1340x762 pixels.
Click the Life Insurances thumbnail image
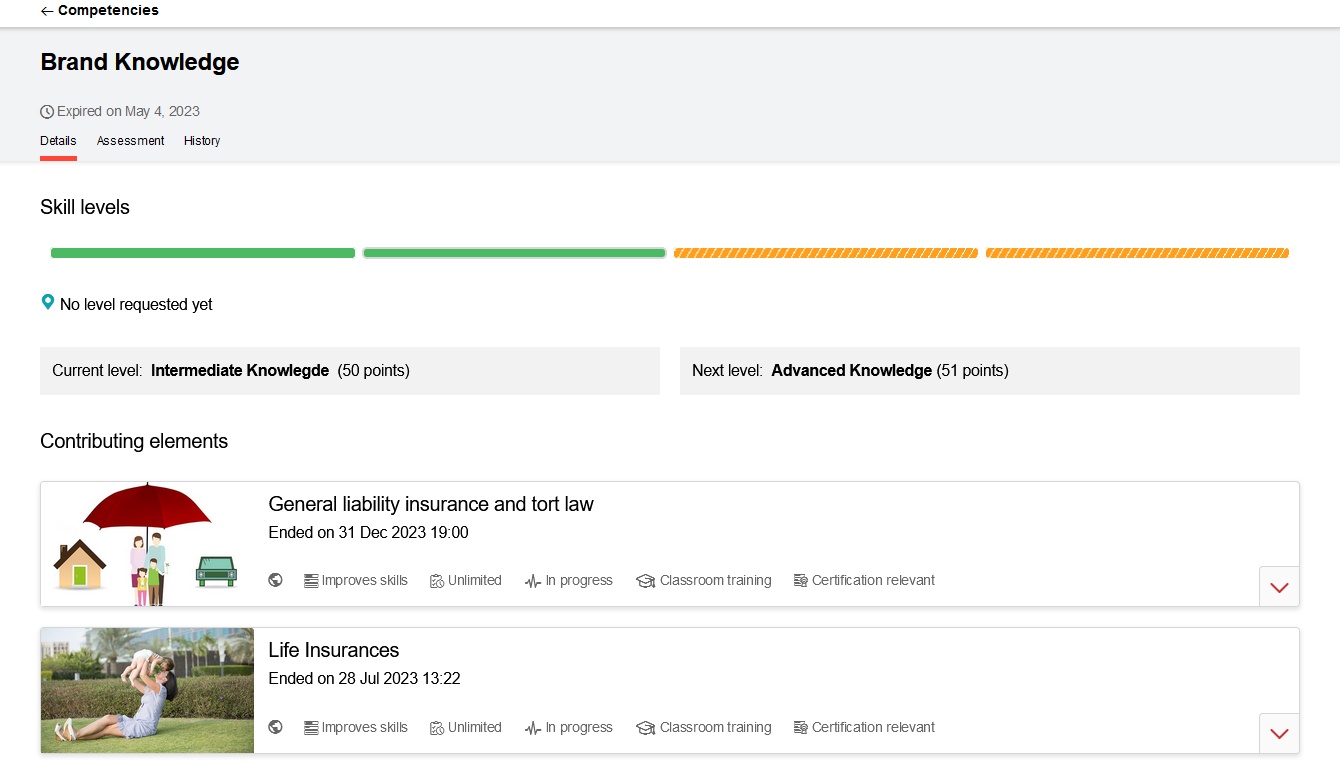click(147, 690)
